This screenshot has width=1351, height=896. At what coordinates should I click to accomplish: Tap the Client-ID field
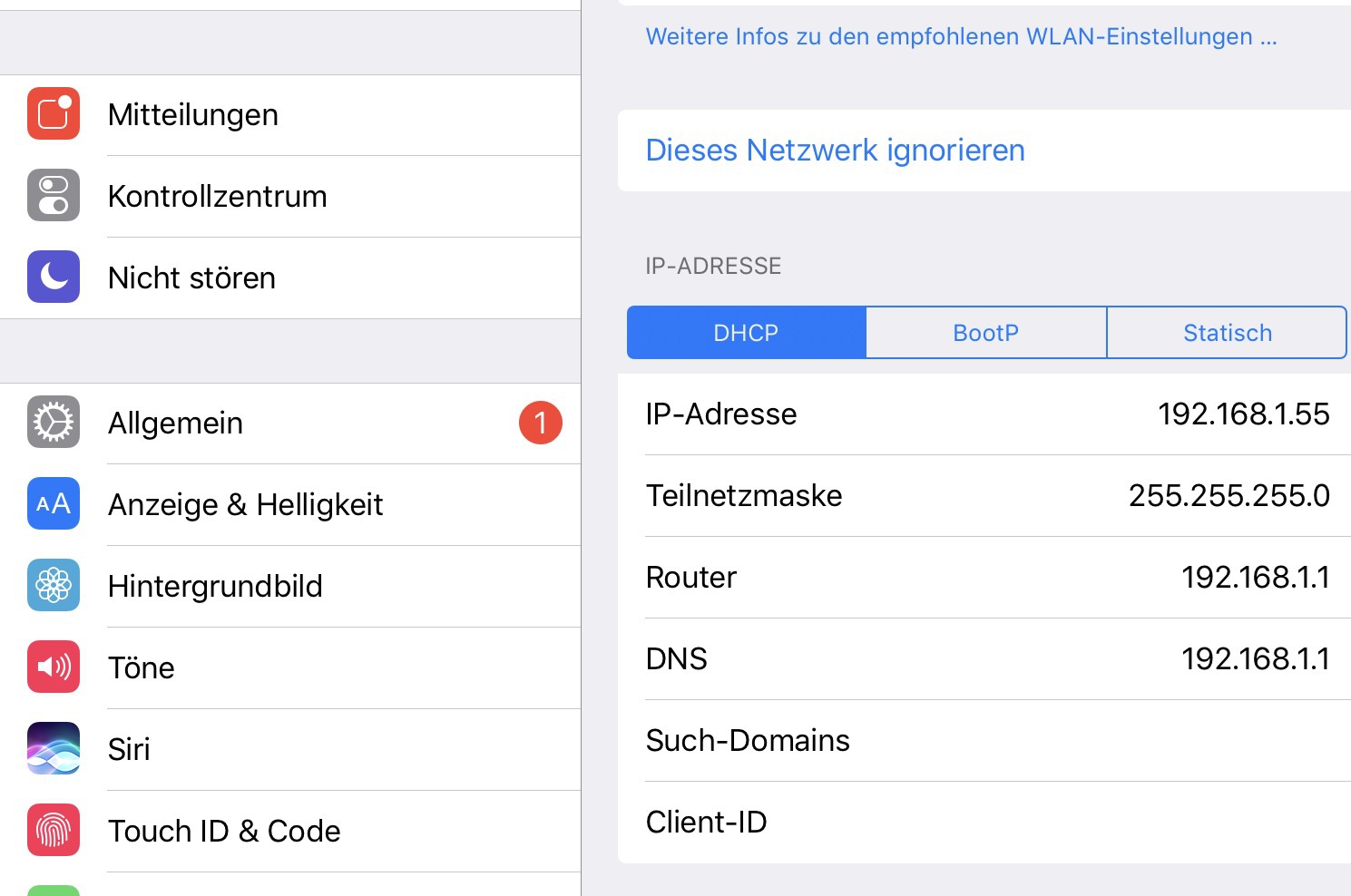click(984, 823)
